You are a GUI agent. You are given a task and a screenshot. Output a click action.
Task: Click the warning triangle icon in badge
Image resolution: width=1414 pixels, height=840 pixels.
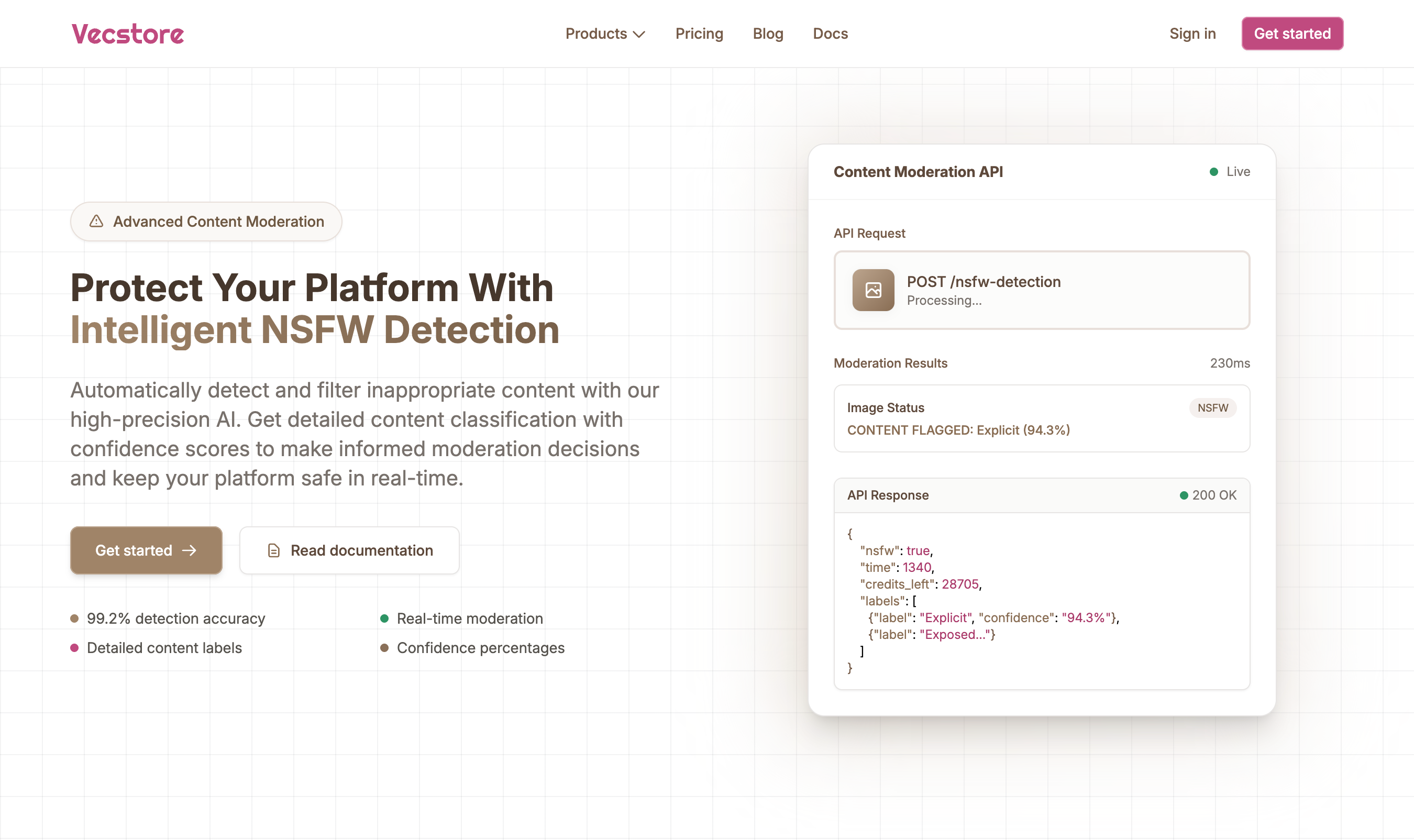click(96, 222)
